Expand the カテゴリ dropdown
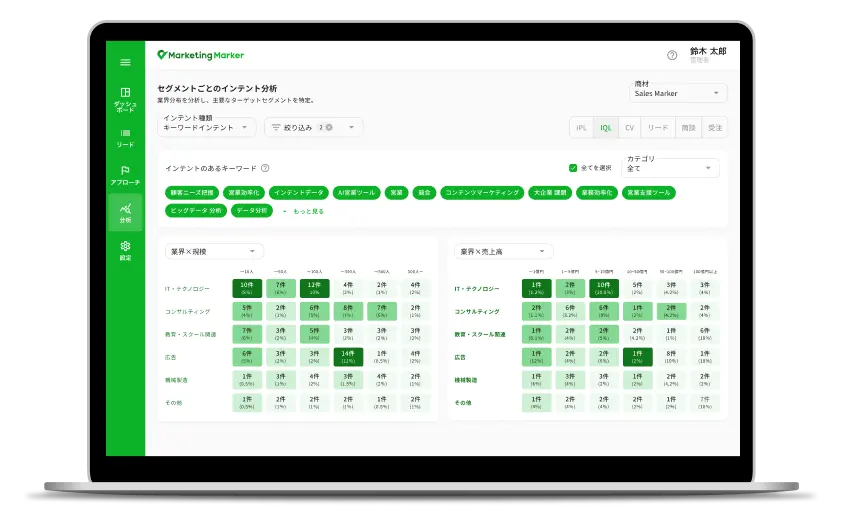This screenshot has height=520, width=842. pos(672,168)
